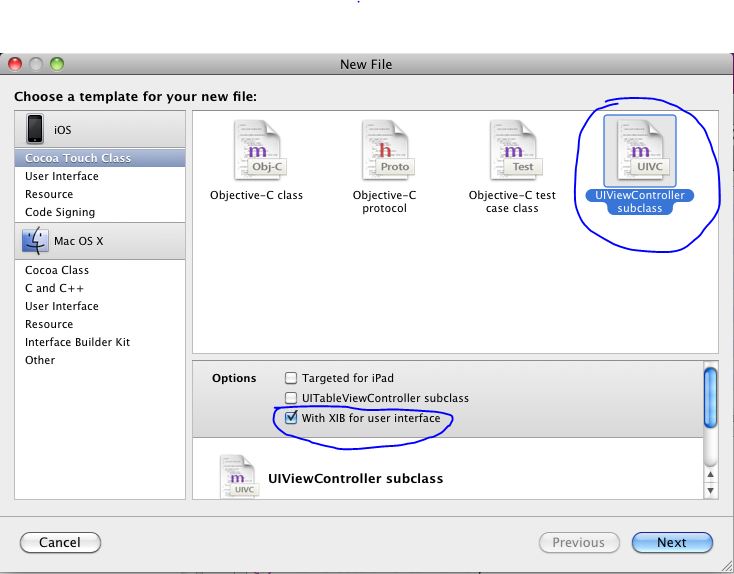
Task: Choose the Objective-C protocol template icon
Action: click(x=385, y=151)
